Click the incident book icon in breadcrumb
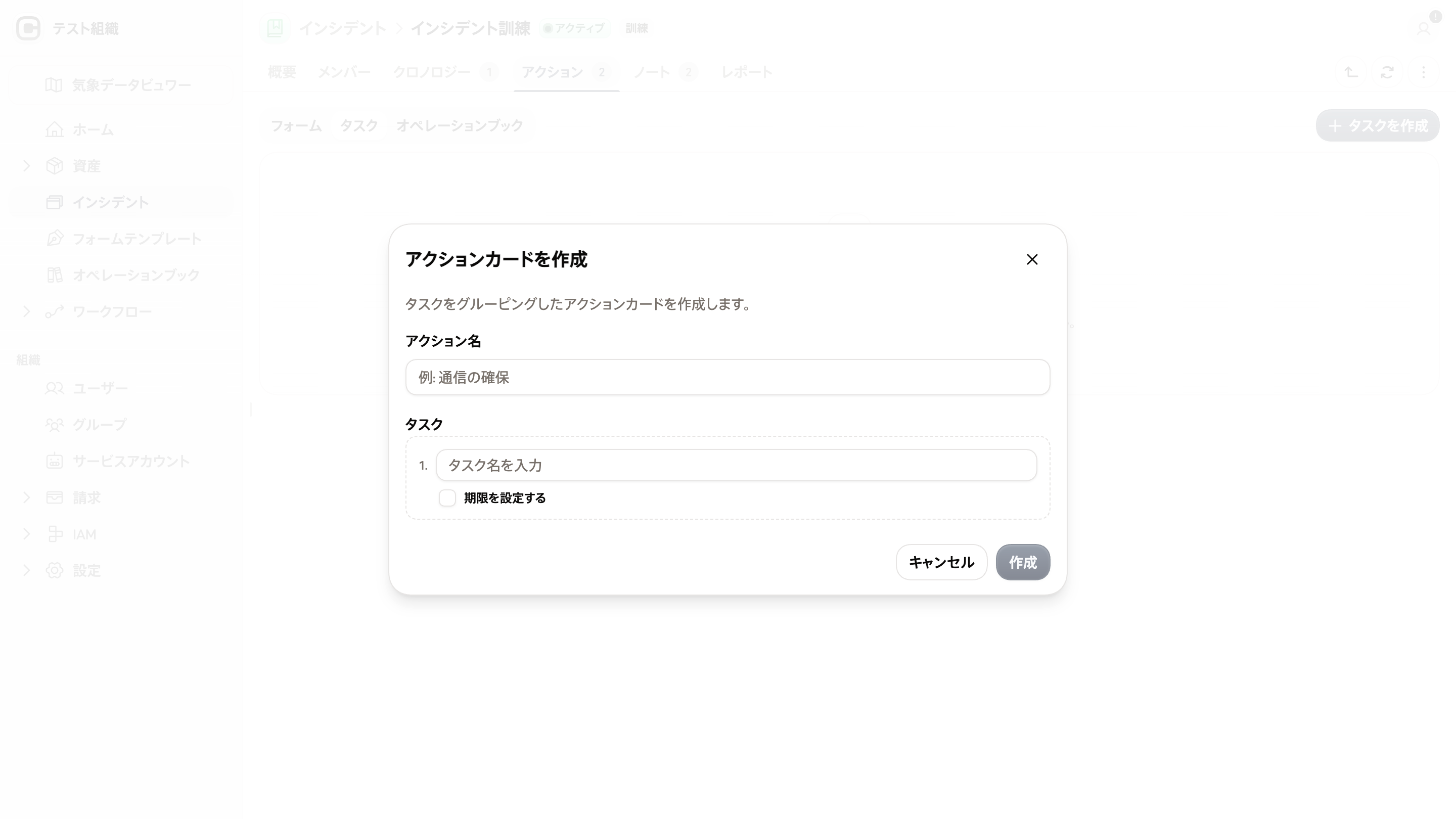This screenshot has width=1456, height=819. coord(275,28)
